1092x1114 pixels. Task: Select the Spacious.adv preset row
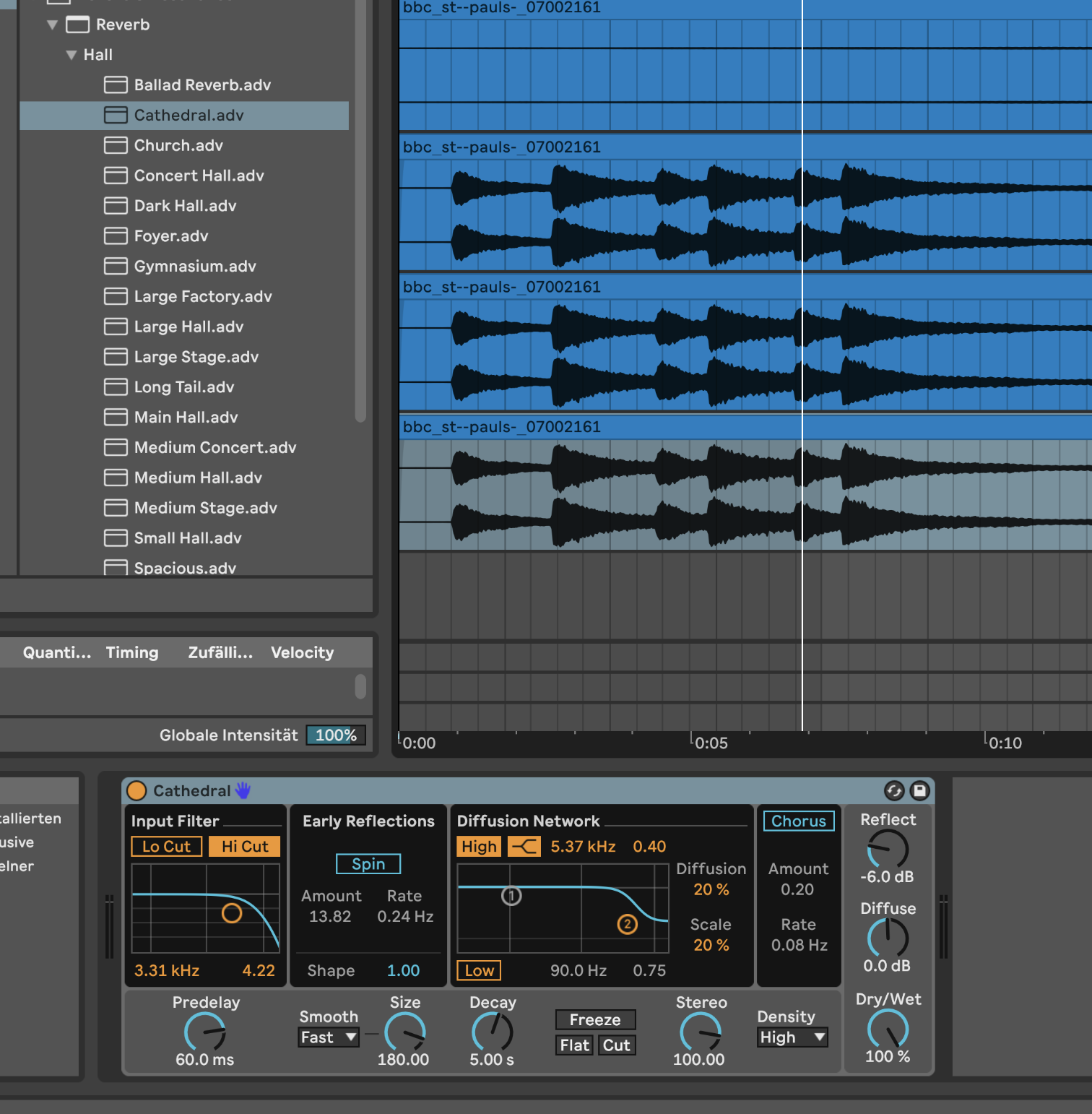(x=184, y=567)
